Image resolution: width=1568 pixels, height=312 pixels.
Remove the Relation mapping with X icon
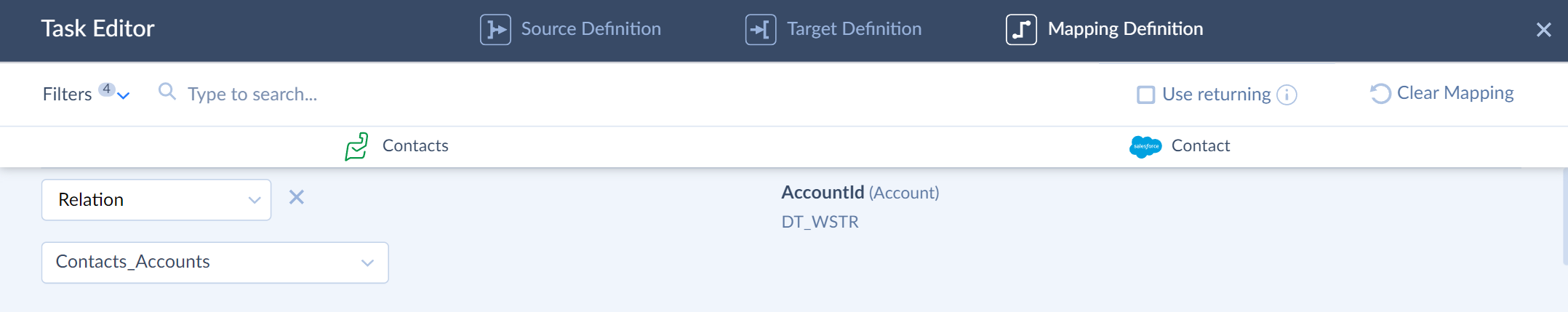pyautogui.click(x=297, y=197)
